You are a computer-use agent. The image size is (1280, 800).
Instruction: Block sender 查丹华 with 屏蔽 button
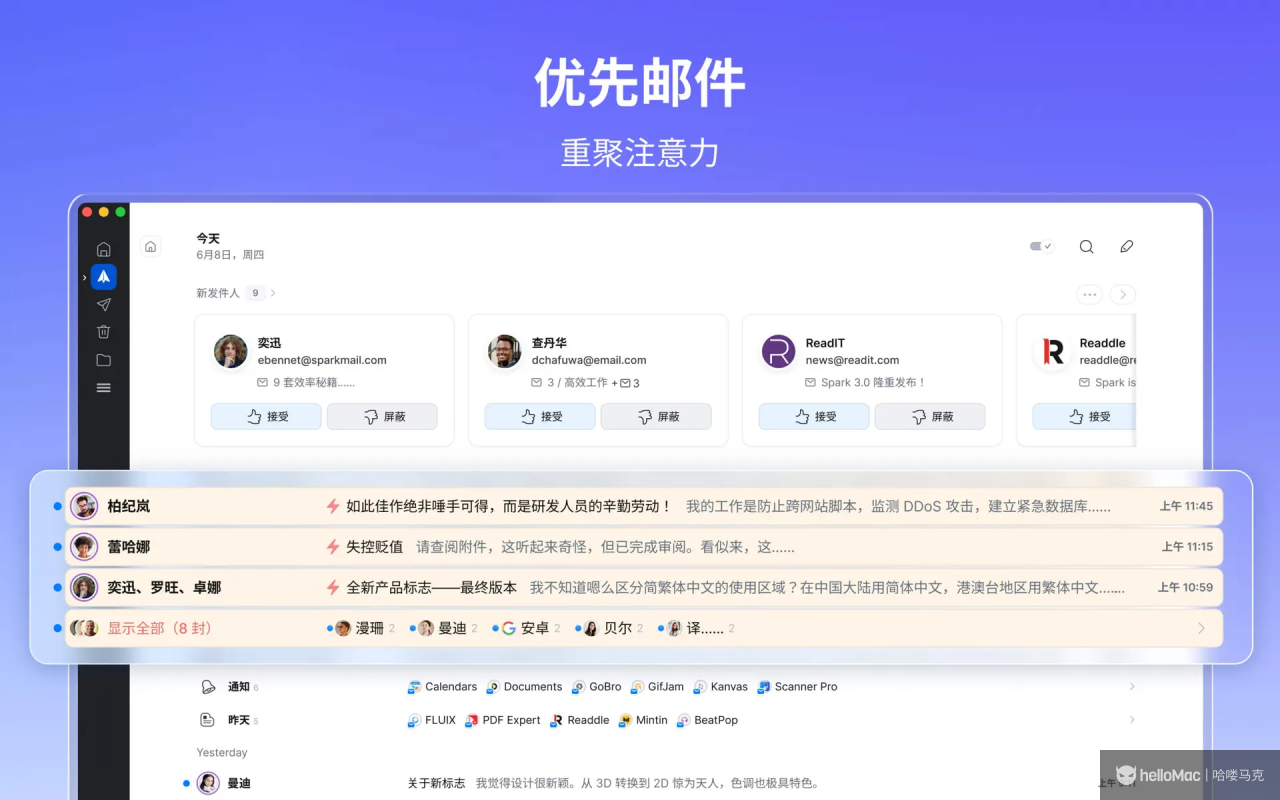pyautogui.click(x=656, y=417)
